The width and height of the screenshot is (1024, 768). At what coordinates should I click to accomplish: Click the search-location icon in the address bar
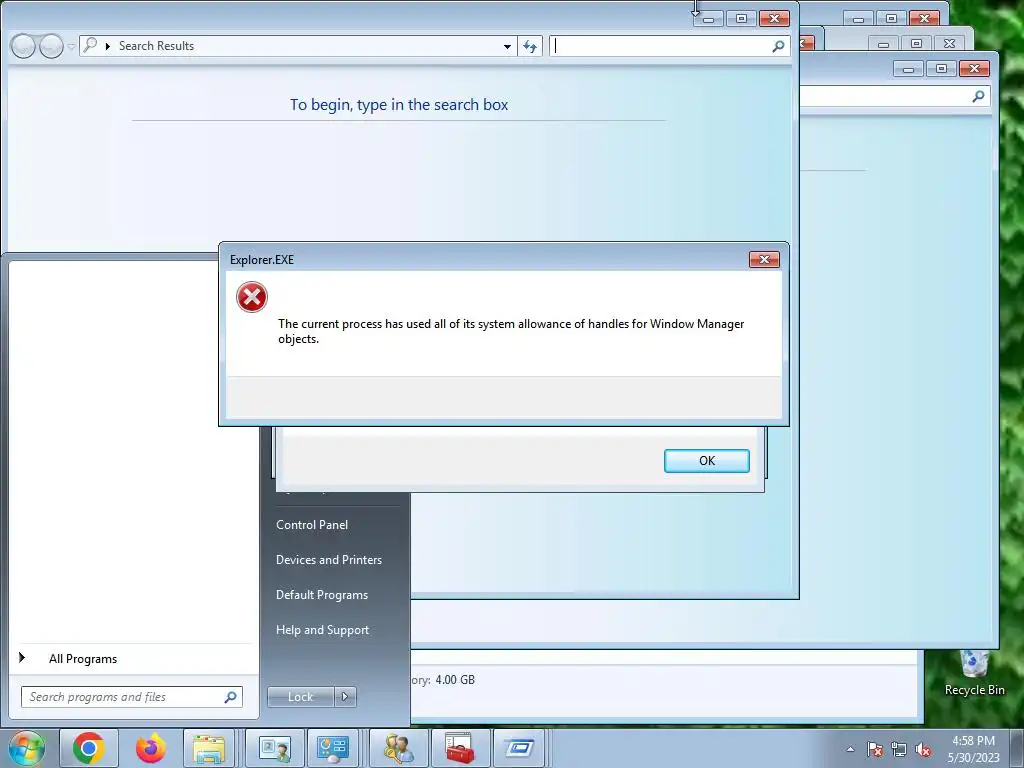coord(90,45)
